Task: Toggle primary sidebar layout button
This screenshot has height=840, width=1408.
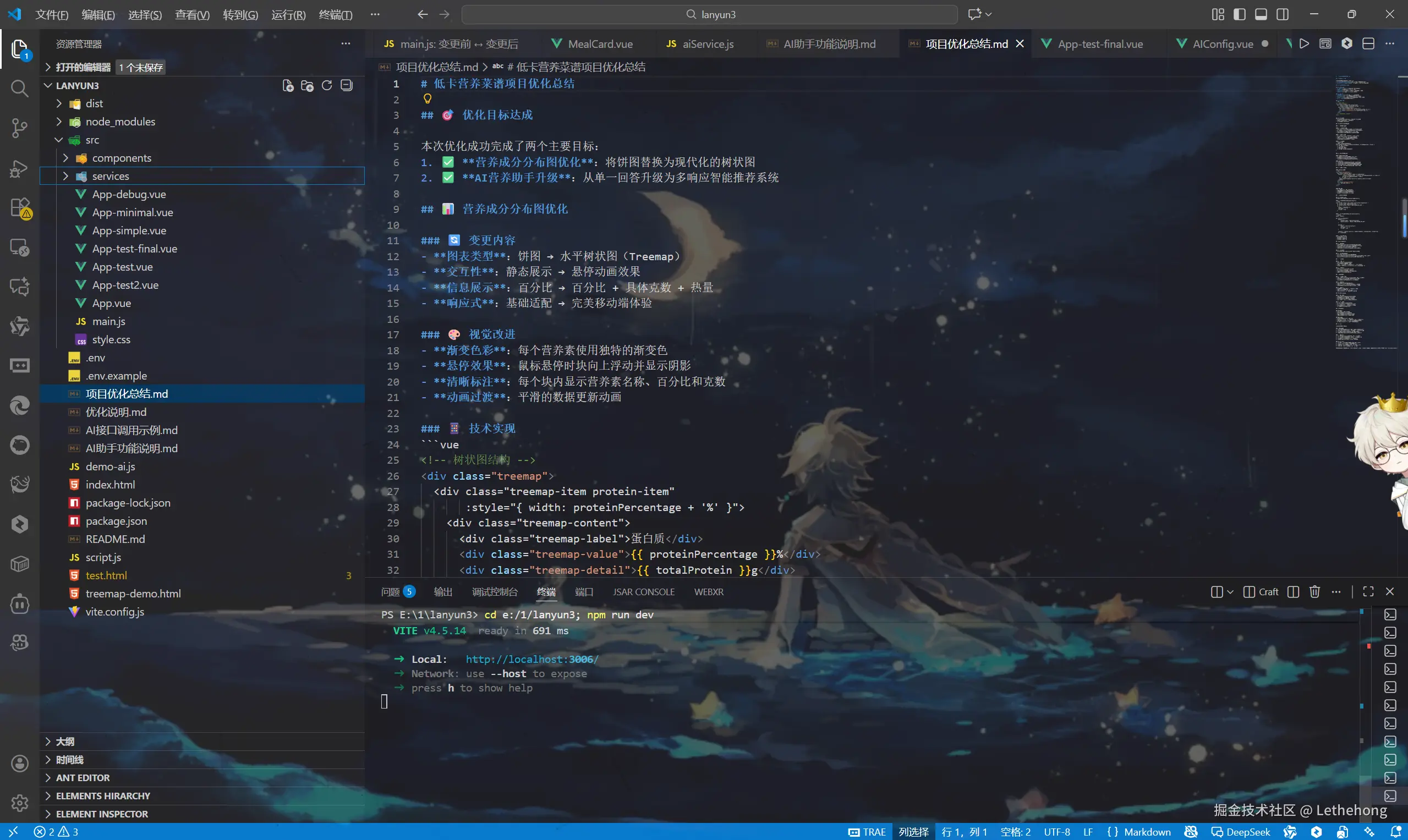Action: [1239, 14]
